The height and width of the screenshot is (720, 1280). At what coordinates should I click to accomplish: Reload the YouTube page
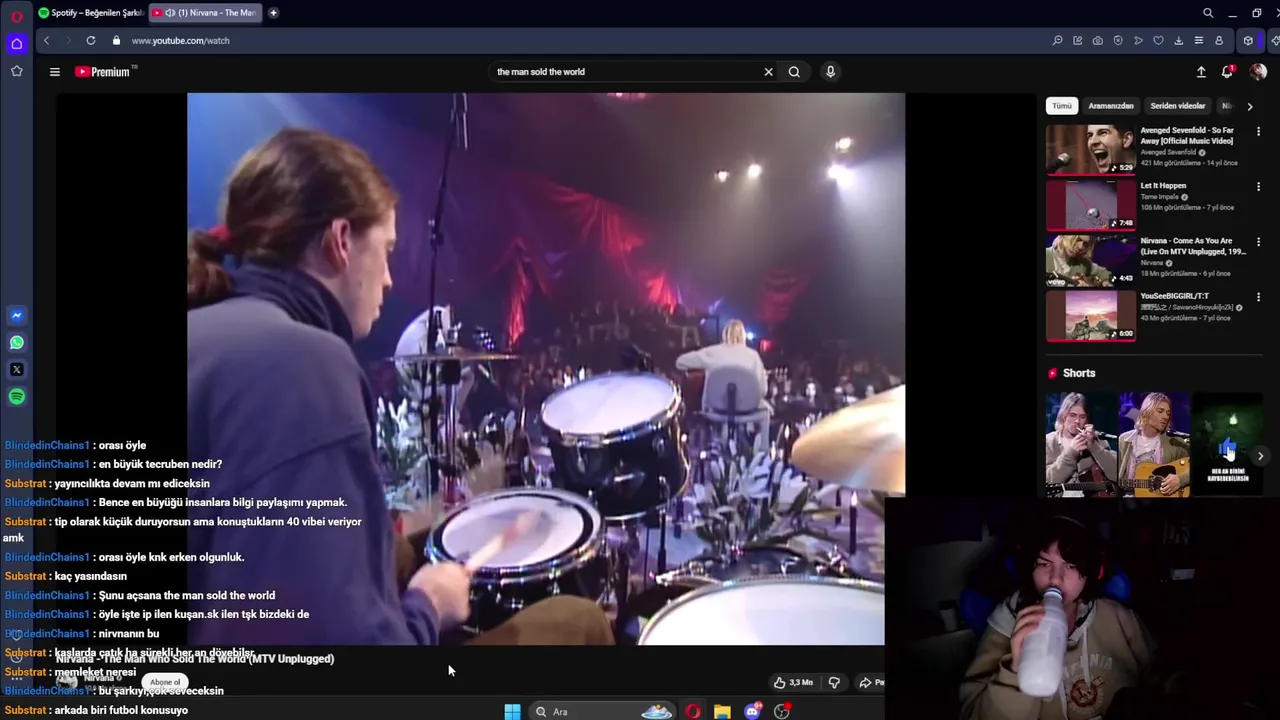91,40
